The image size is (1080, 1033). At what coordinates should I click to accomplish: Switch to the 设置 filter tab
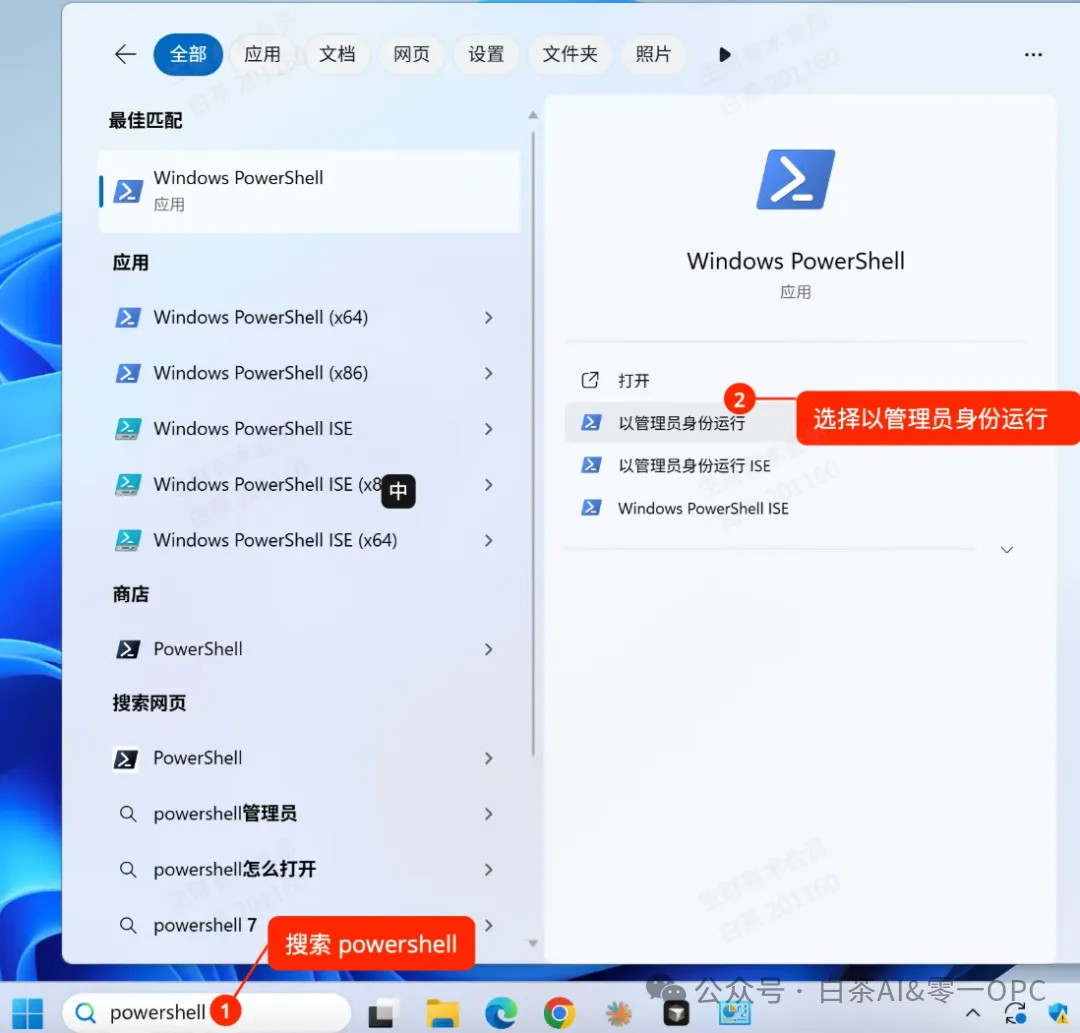(x=486, y=54)
